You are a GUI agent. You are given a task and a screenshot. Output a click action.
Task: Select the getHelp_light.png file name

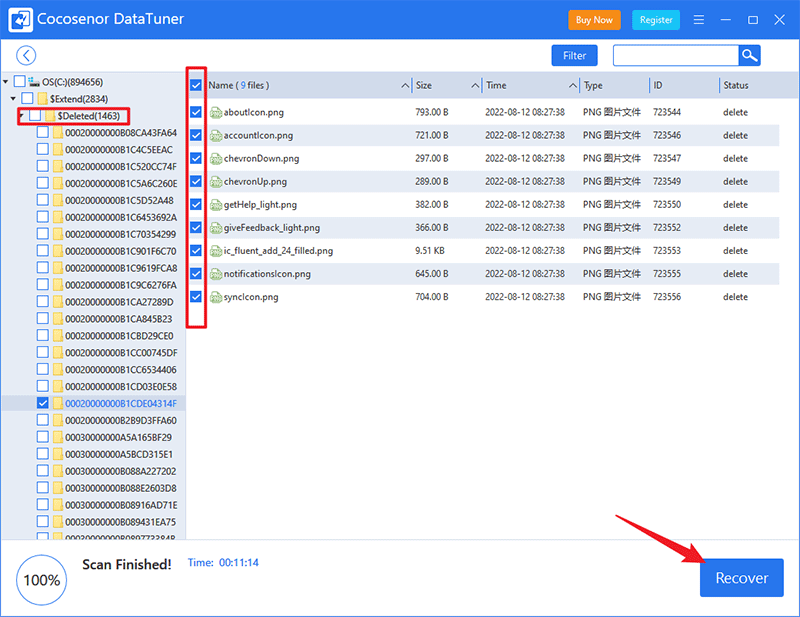[260, 205]
